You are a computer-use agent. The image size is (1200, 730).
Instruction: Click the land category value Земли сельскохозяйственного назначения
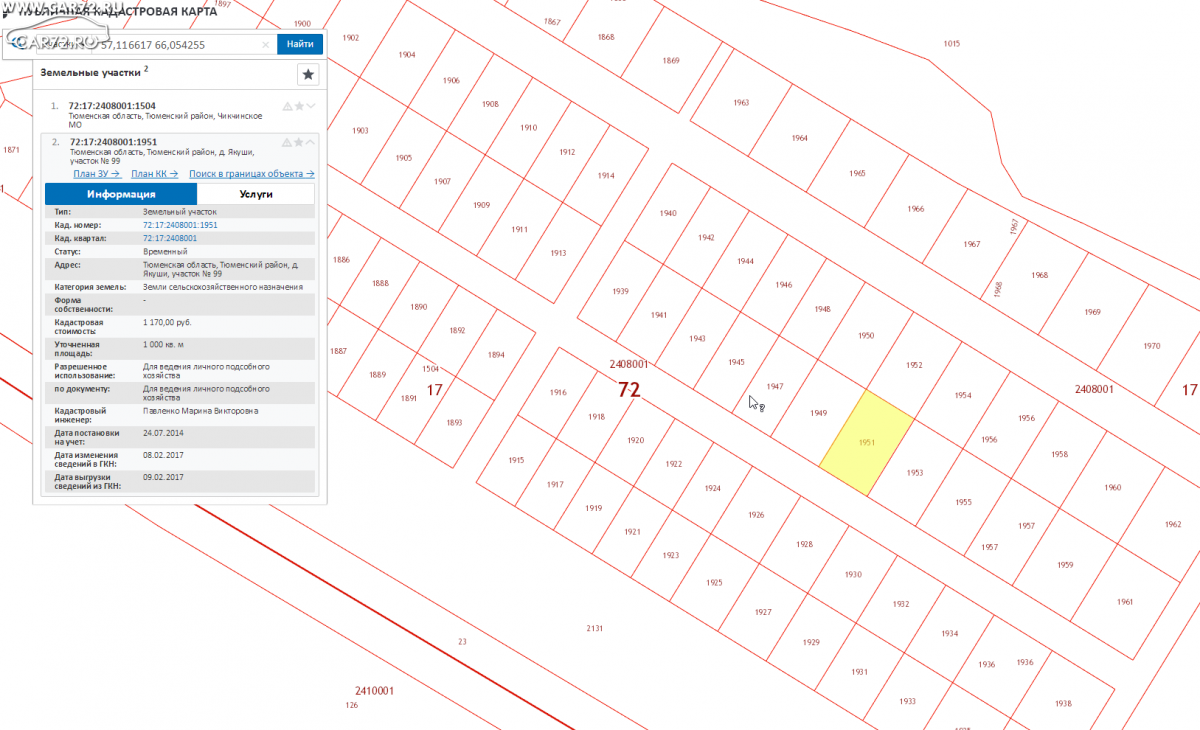click(222, 287)
